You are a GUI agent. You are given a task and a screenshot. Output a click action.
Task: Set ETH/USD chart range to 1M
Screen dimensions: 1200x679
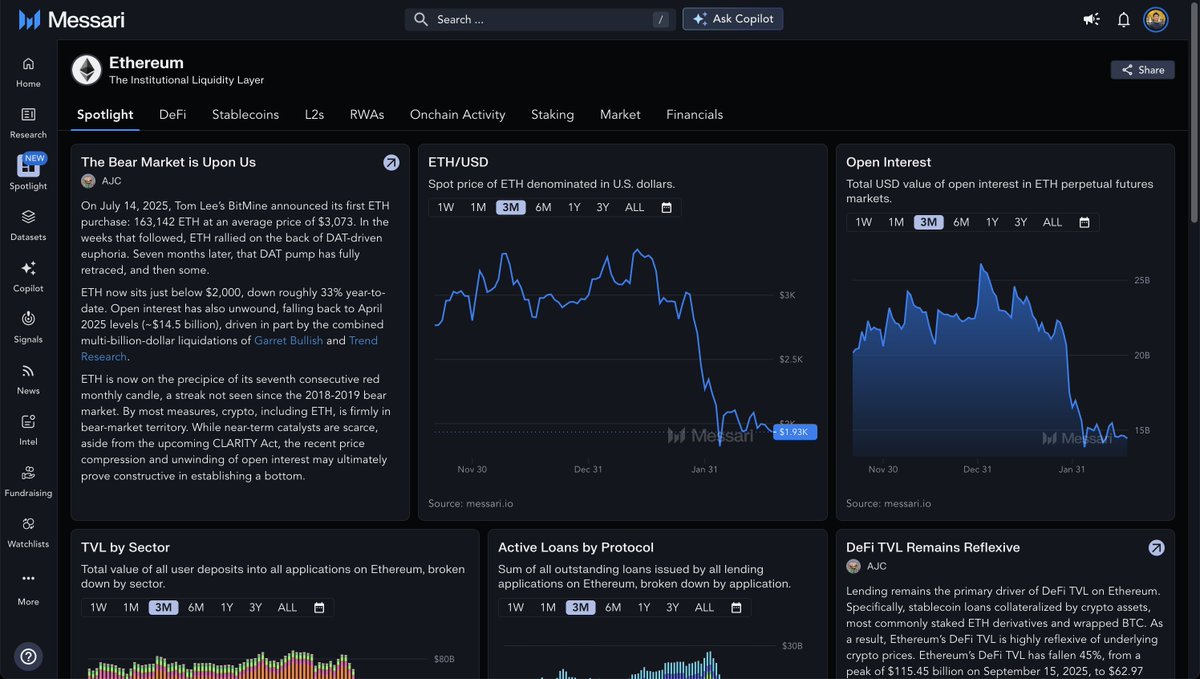478,207
